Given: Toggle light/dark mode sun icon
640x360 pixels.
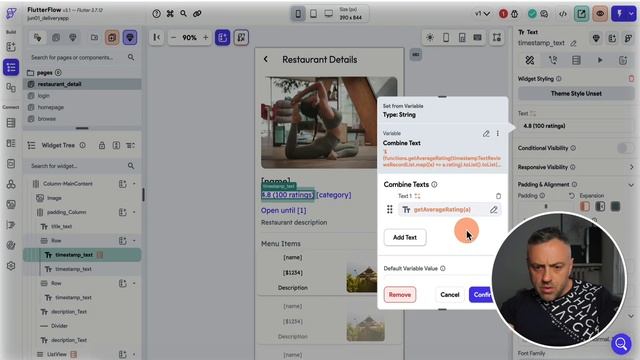Looking at the screenshot, I should 430,38.
